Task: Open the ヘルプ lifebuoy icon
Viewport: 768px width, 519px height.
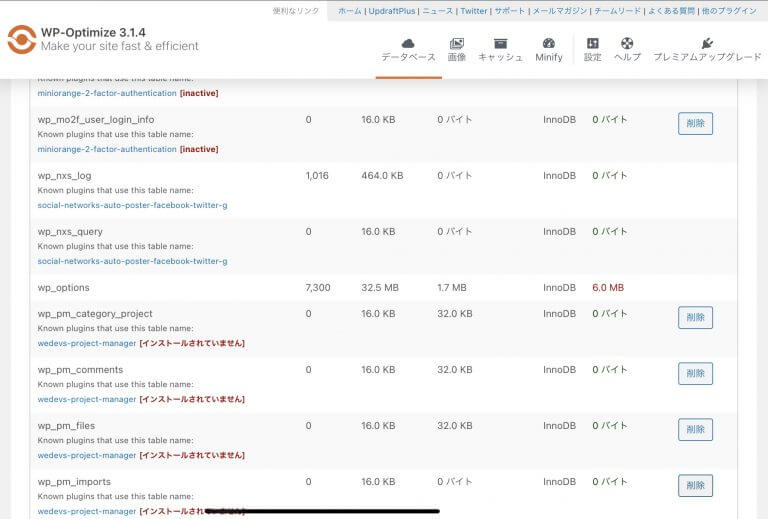Action: point(627,43)
